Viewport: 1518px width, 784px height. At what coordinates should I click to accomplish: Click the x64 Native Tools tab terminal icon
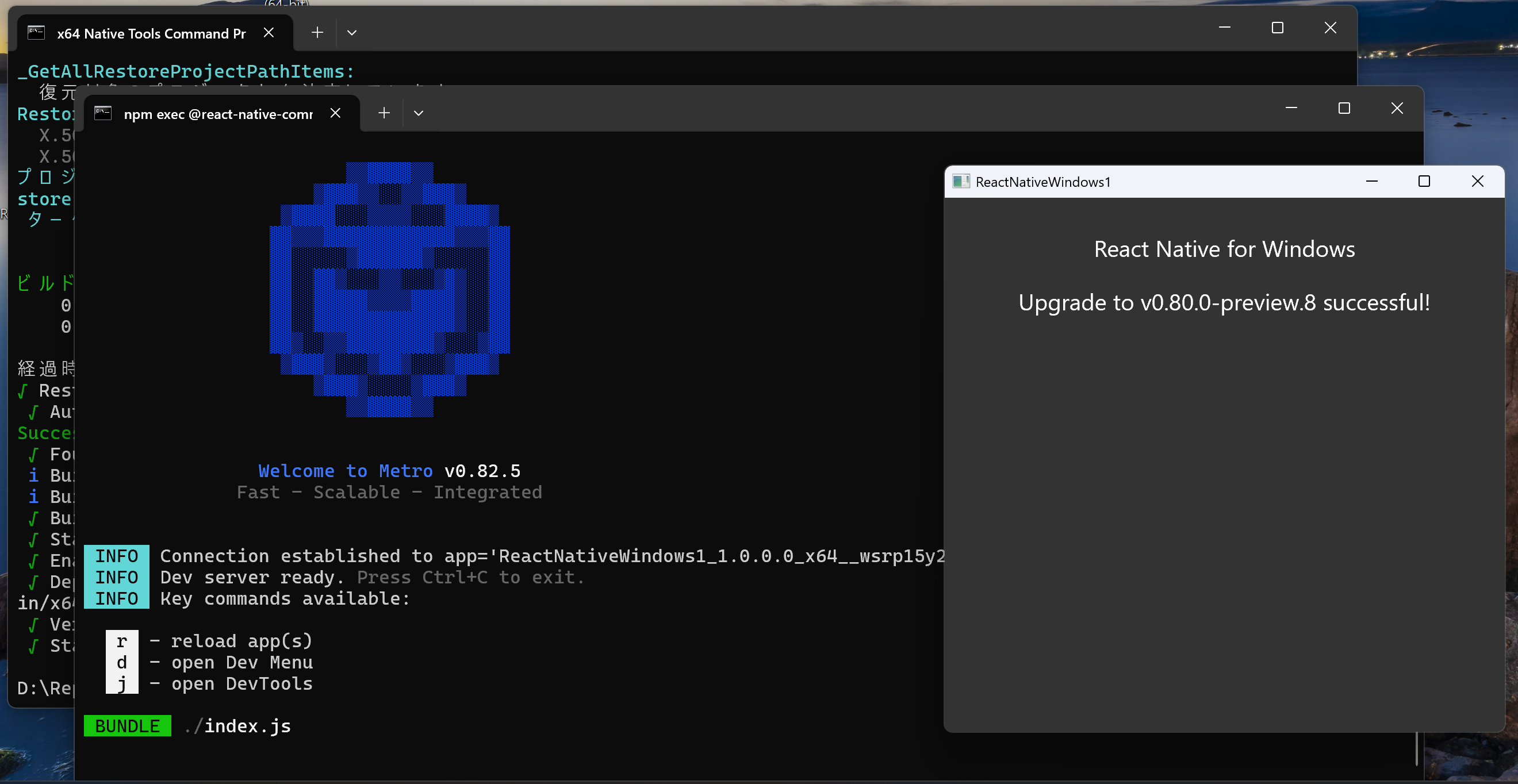click(37, 33)
